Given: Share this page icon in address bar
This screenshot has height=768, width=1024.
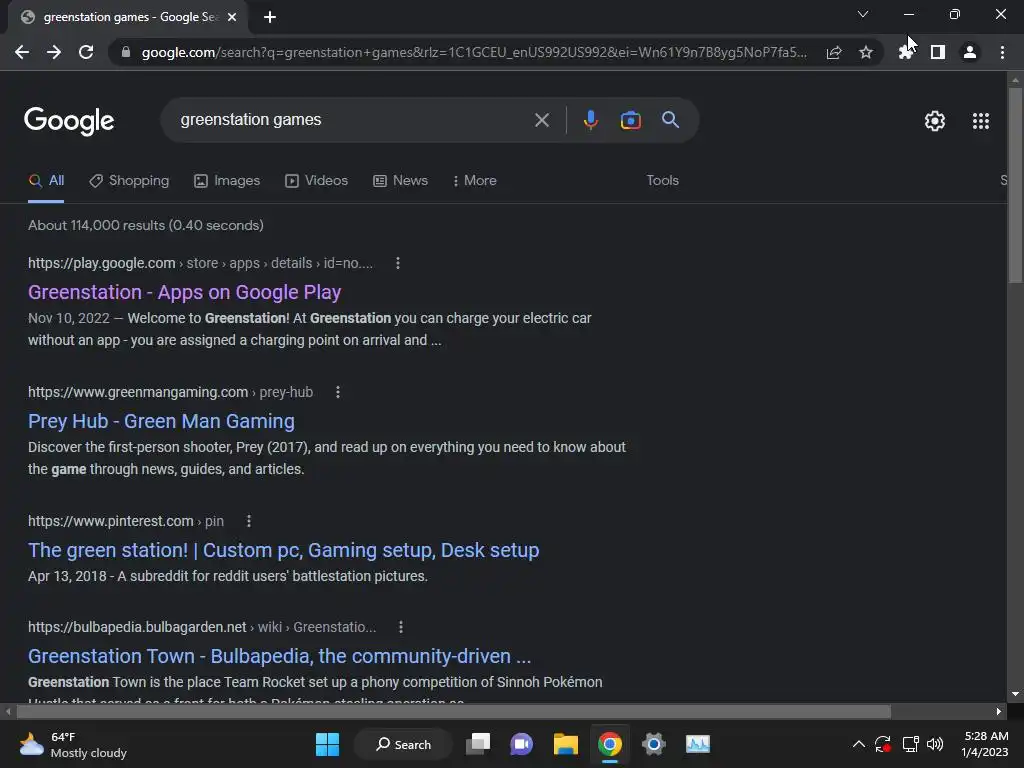Looking at the screenshot, I should (834, 52).
